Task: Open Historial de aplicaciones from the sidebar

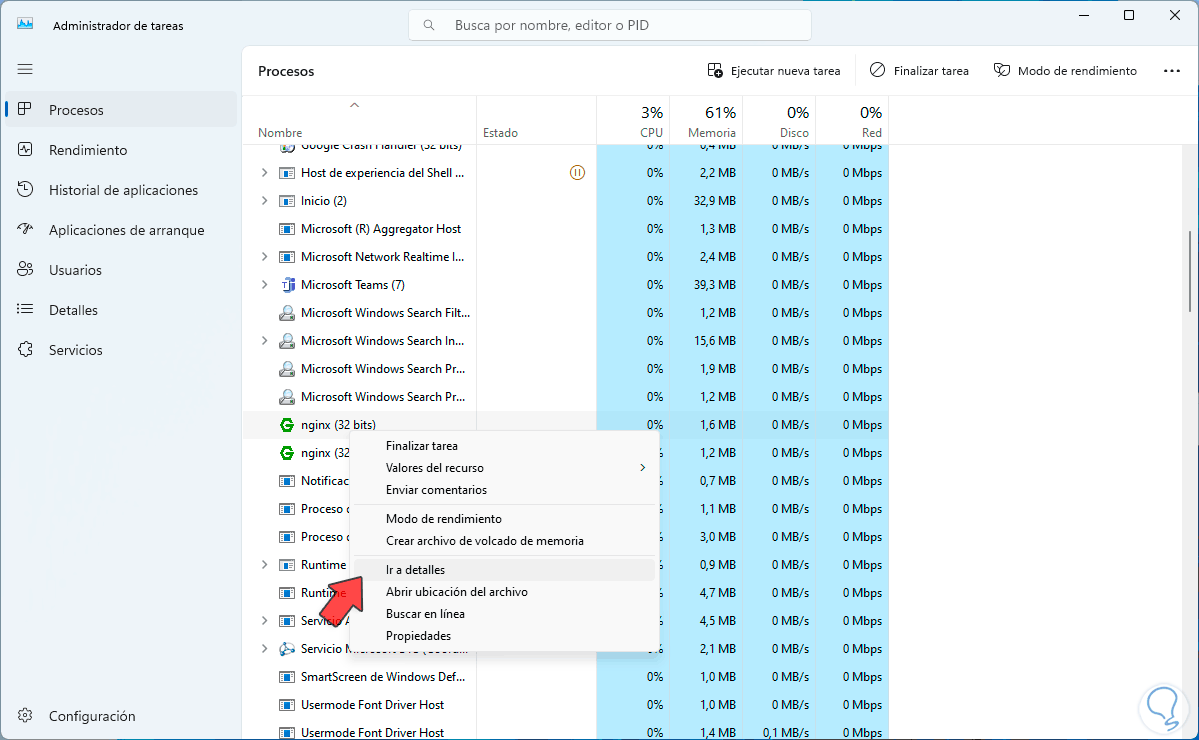Action: (x=123, y=190)
